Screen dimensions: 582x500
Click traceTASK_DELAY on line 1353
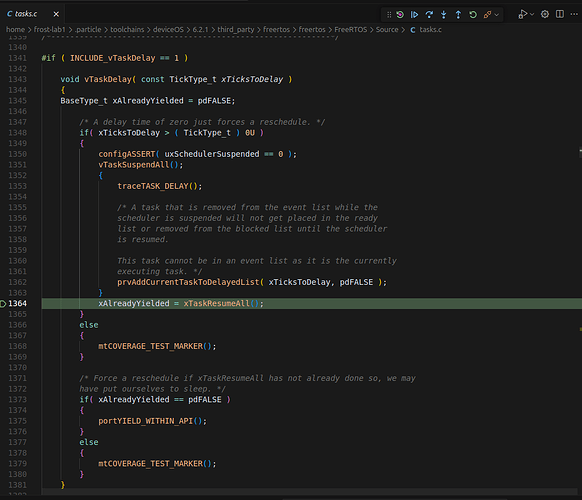click(153, 186)
